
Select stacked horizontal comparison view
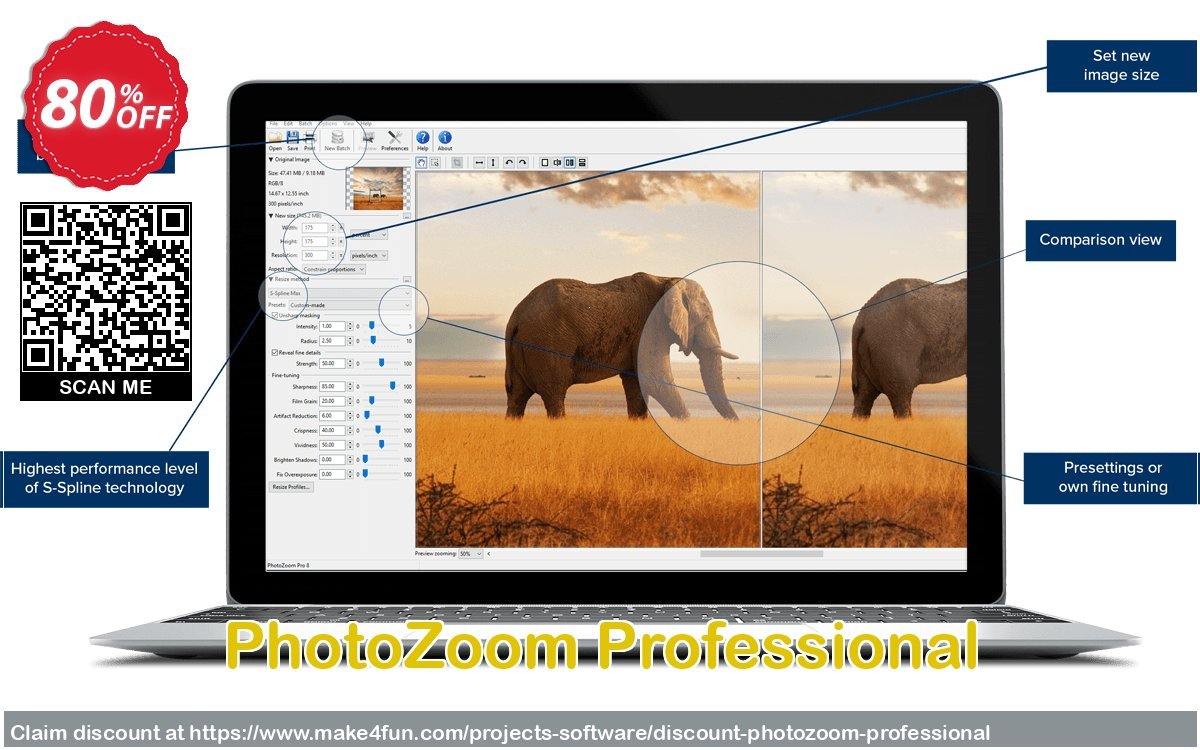click(x=582, y=163)
